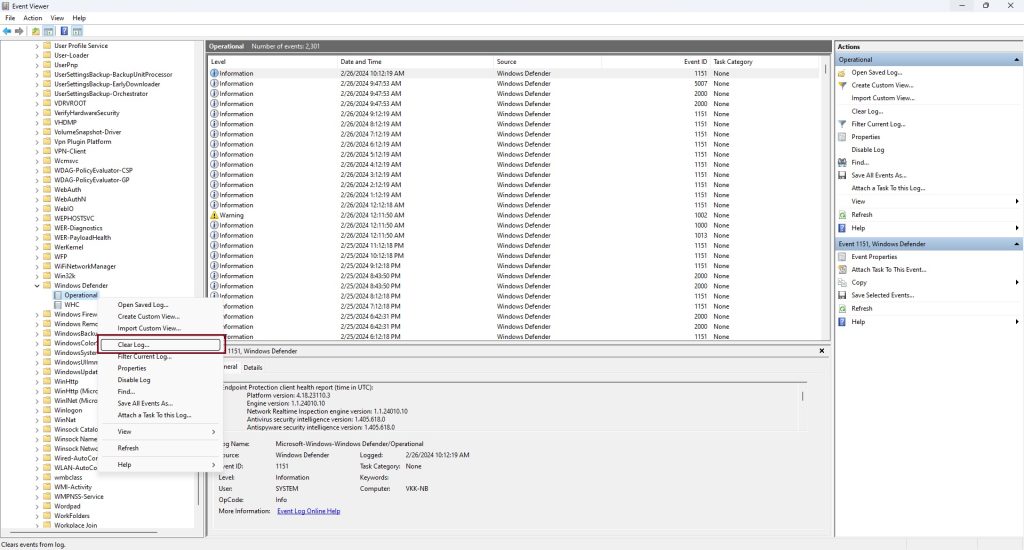Select the WMI-Activity tree item
Viewport: 1024px width, 550px height.
pyautogui.click(x=73, y=487)
